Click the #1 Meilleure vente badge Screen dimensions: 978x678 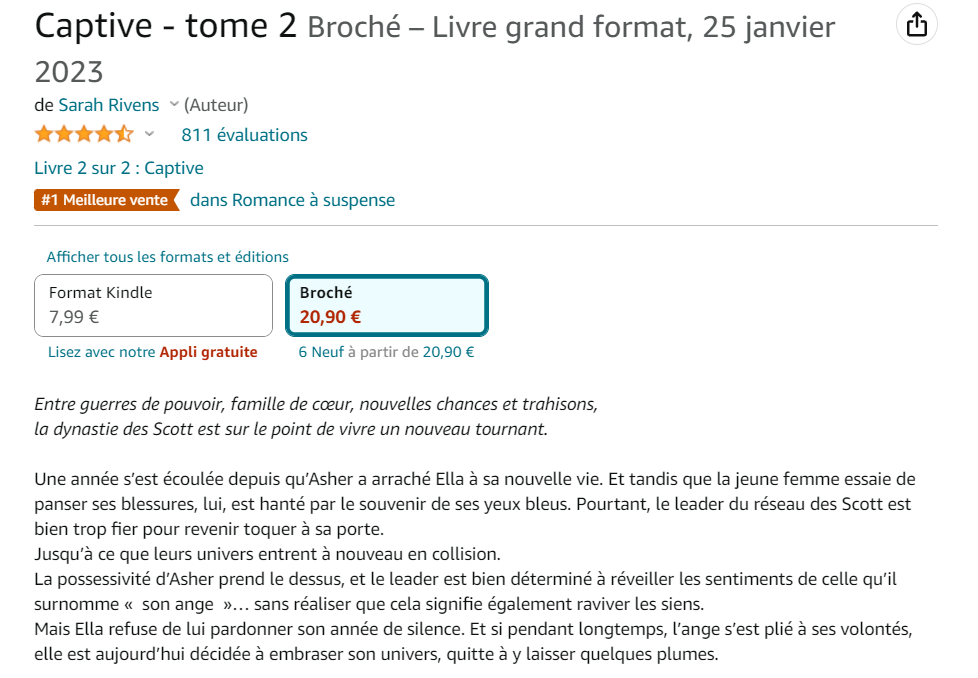click(107, 200)
